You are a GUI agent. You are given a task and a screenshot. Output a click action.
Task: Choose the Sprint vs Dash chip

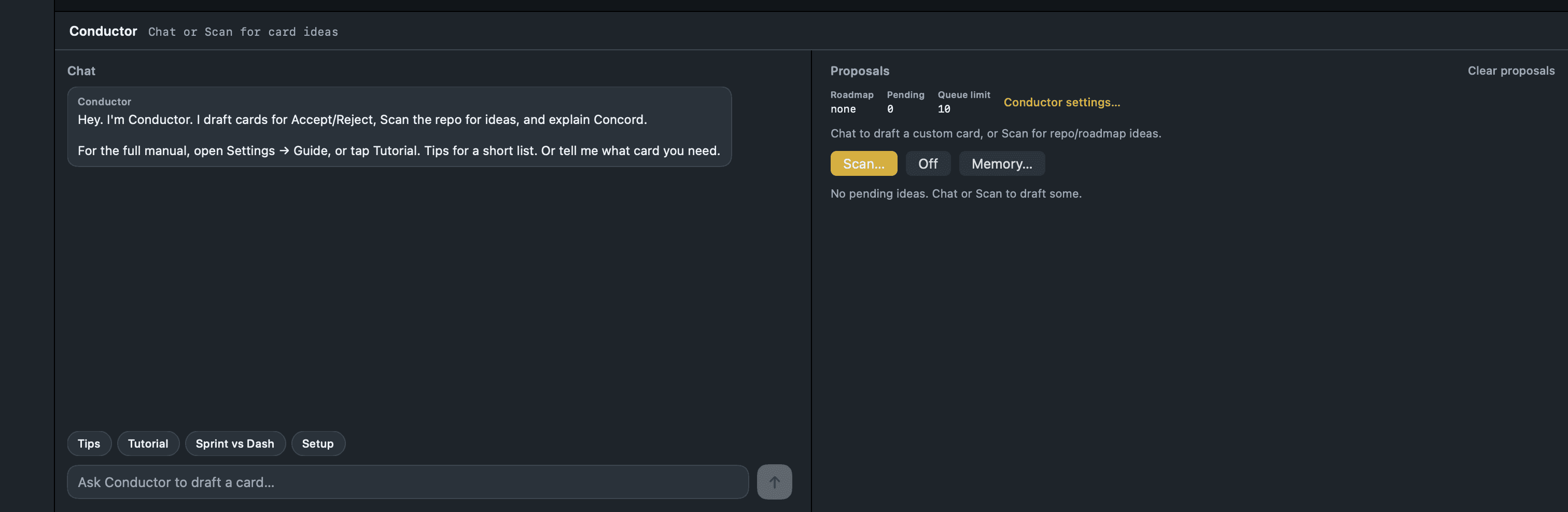(235, 443)
